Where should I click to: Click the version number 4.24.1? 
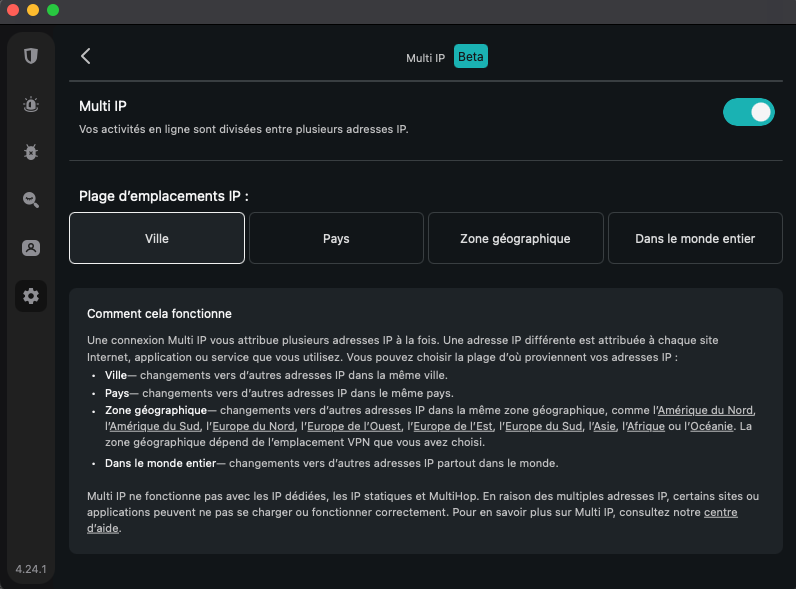[31, 569]
